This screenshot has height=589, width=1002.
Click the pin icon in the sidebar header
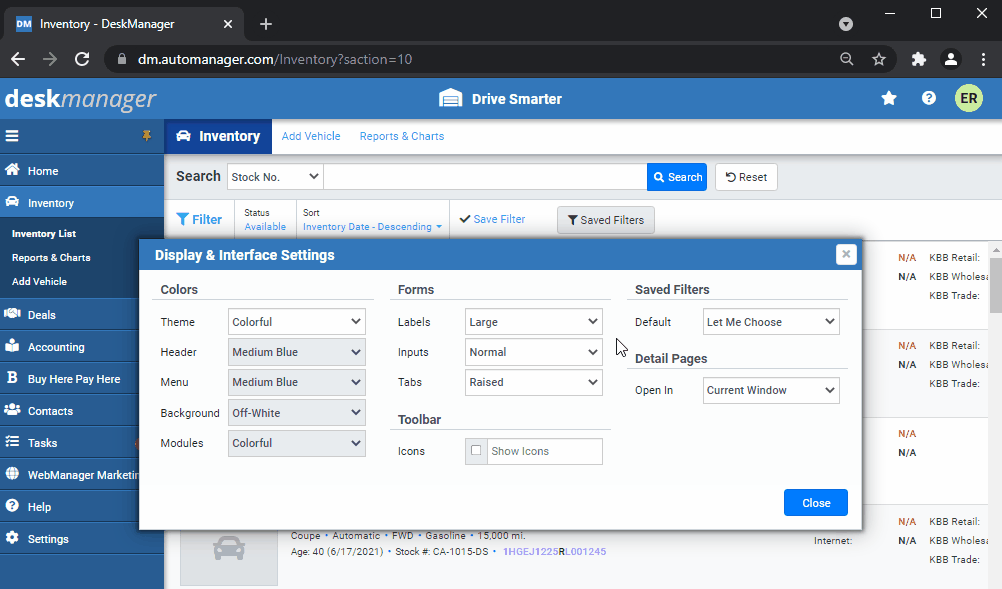click(146, 135)
